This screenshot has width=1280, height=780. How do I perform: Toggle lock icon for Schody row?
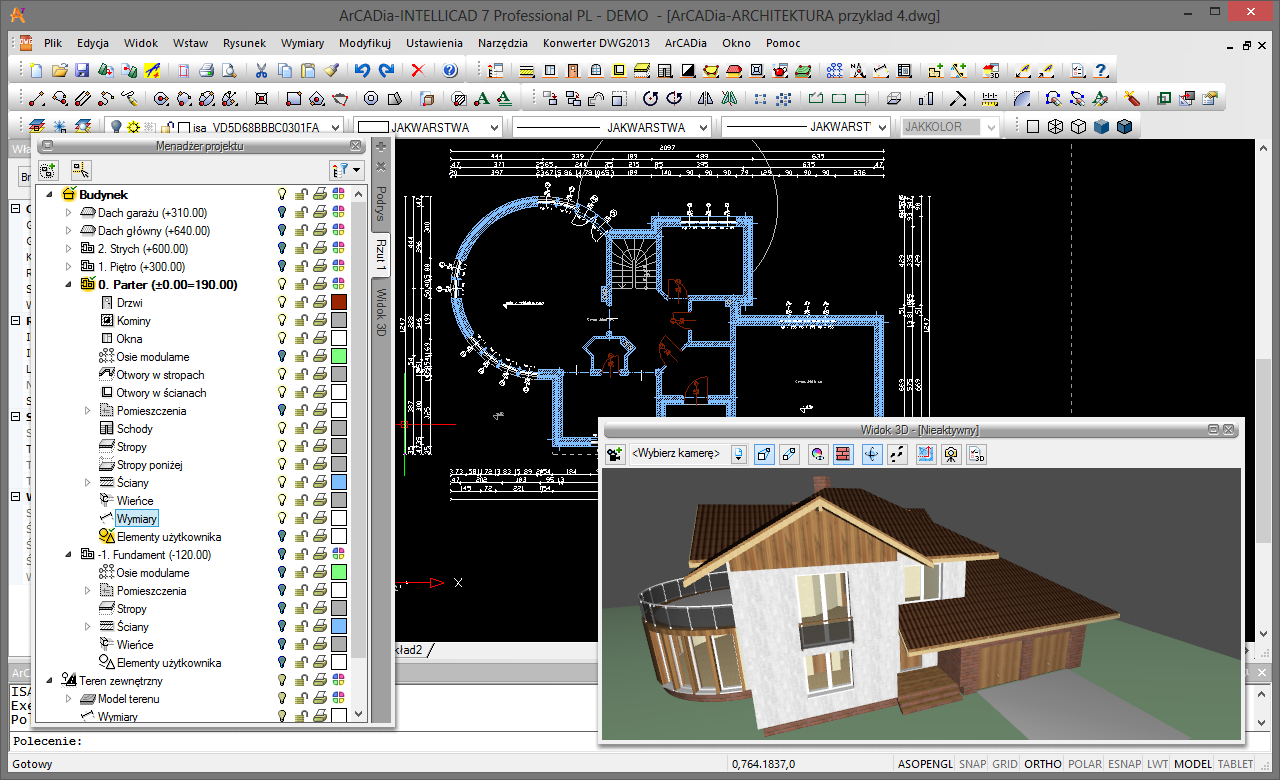(300, 428)
